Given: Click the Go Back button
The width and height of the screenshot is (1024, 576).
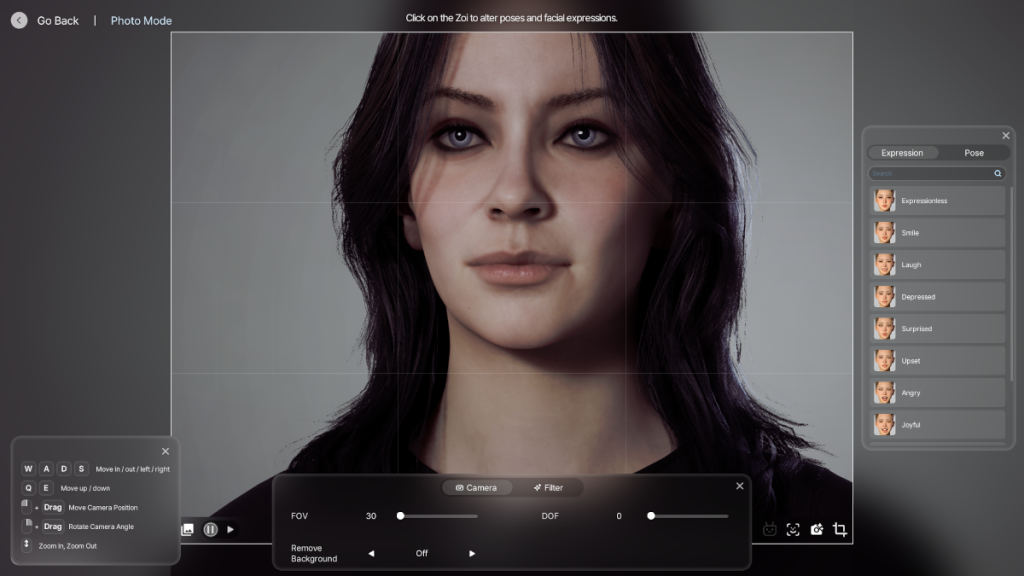Looking at the screenshot, I should [x=45, y=19].
